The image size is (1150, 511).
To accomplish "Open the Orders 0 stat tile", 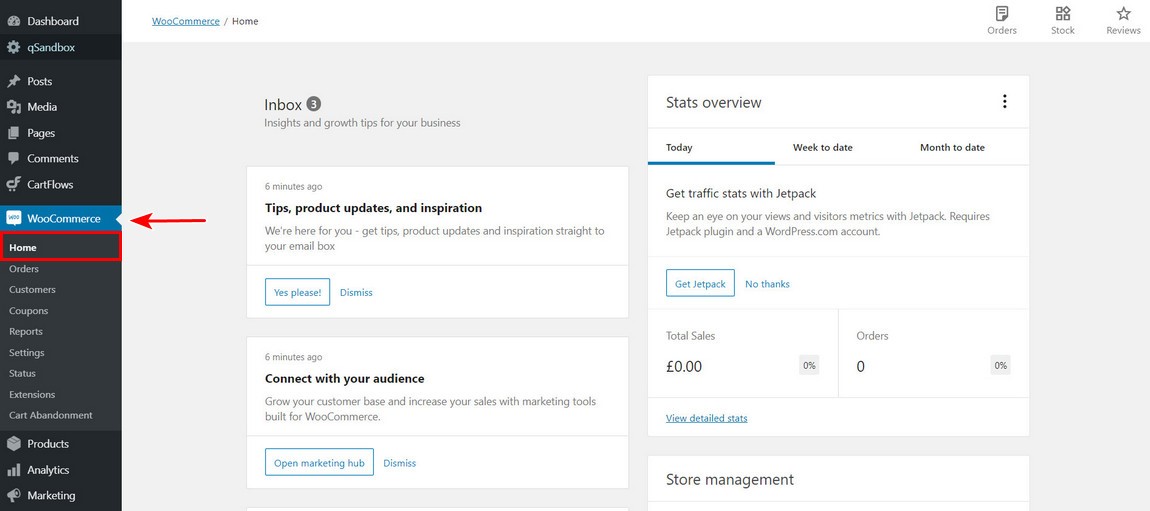I will 934,353.
